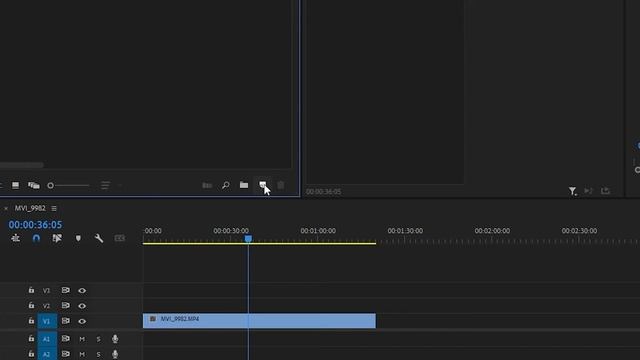Click the Clear trash icon in project panel
Screen dimensions: 640x360
281,185
